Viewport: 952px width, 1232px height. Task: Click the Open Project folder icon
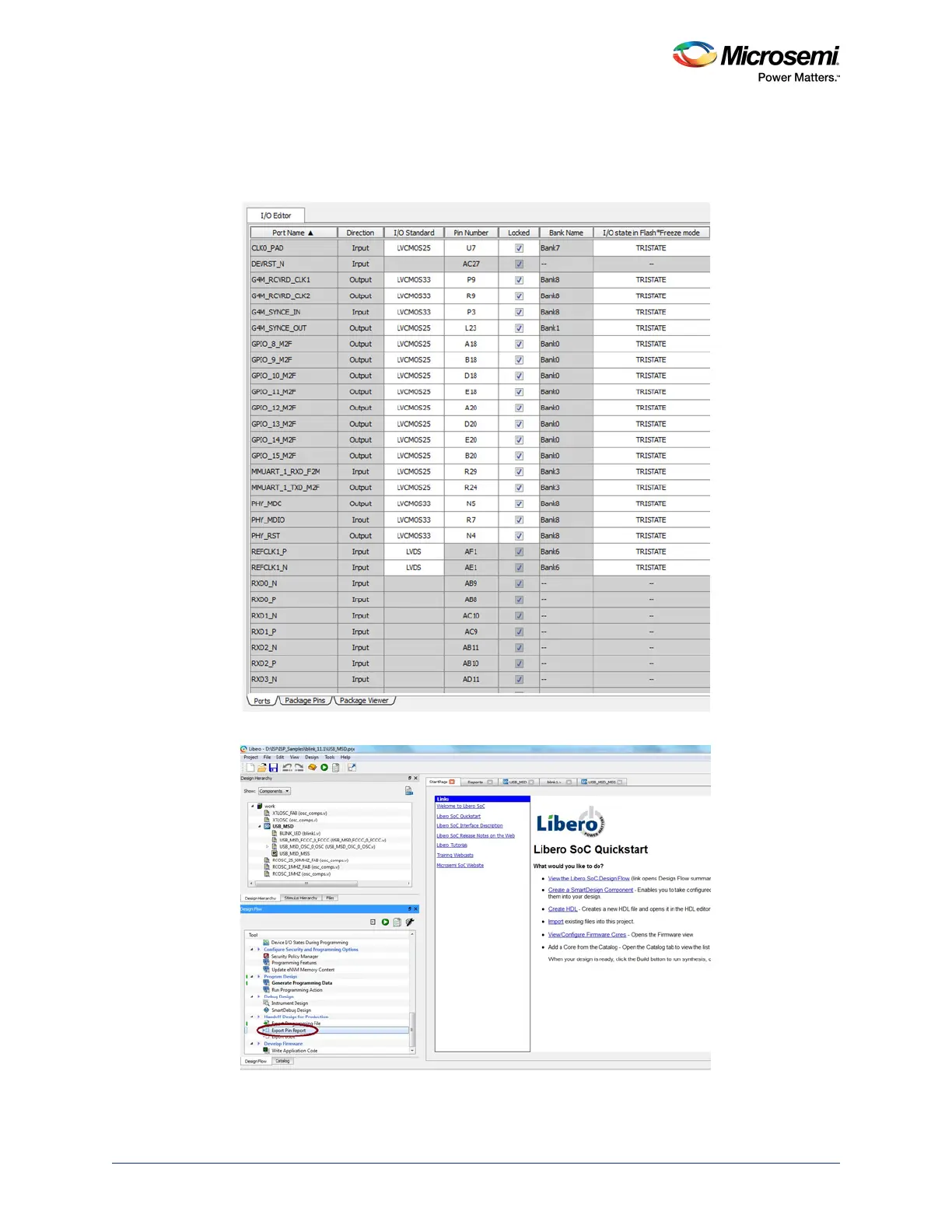point(261,768)
